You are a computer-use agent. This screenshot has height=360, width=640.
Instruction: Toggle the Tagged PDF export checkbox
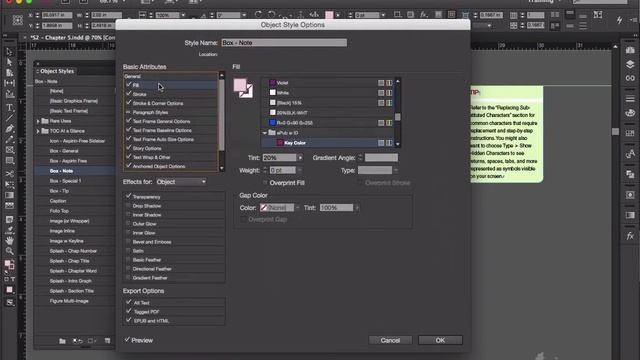click(129, 311)
